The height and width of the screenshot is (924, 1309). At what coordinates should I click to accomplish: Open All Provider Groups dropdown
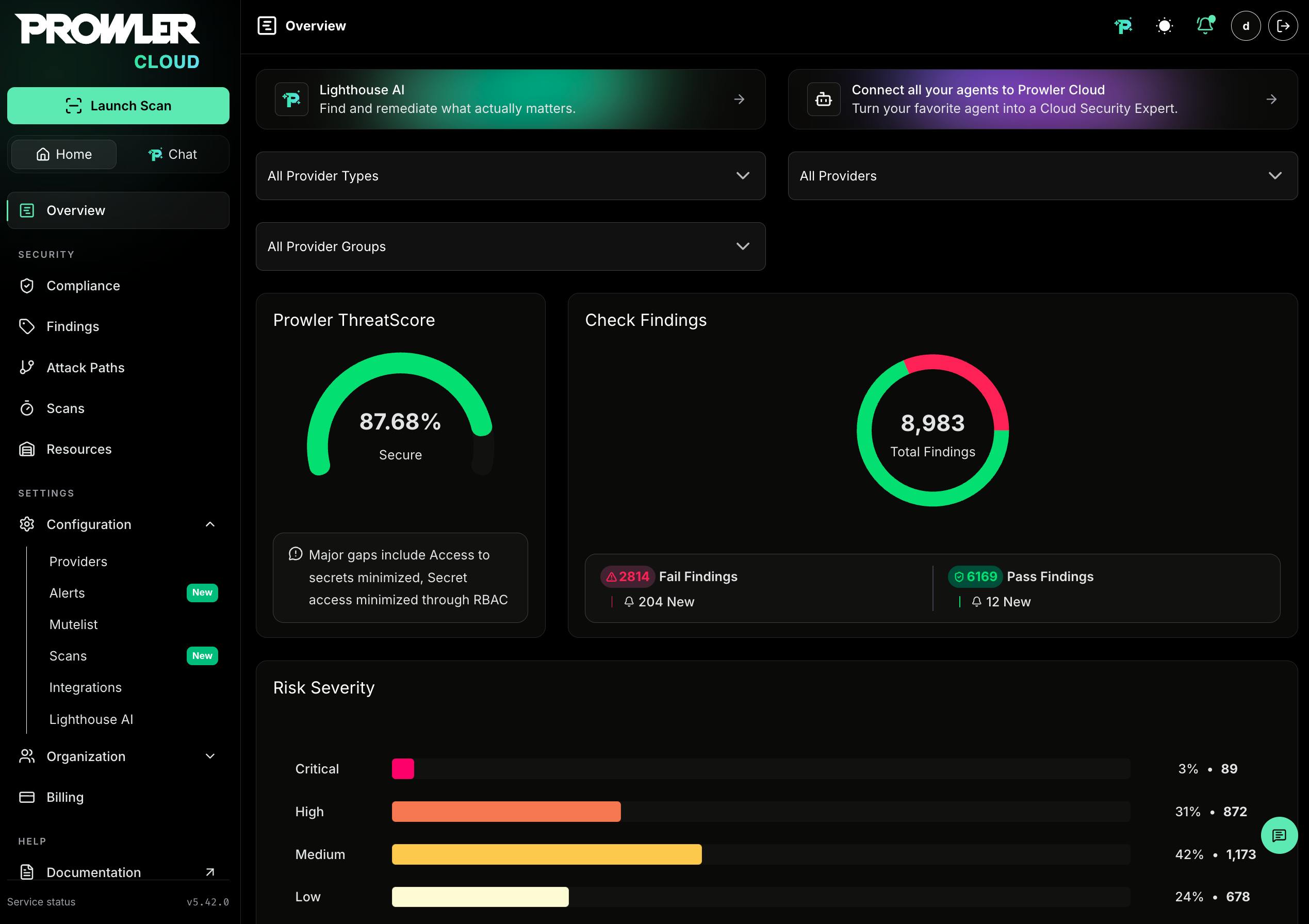coord(510,246)
